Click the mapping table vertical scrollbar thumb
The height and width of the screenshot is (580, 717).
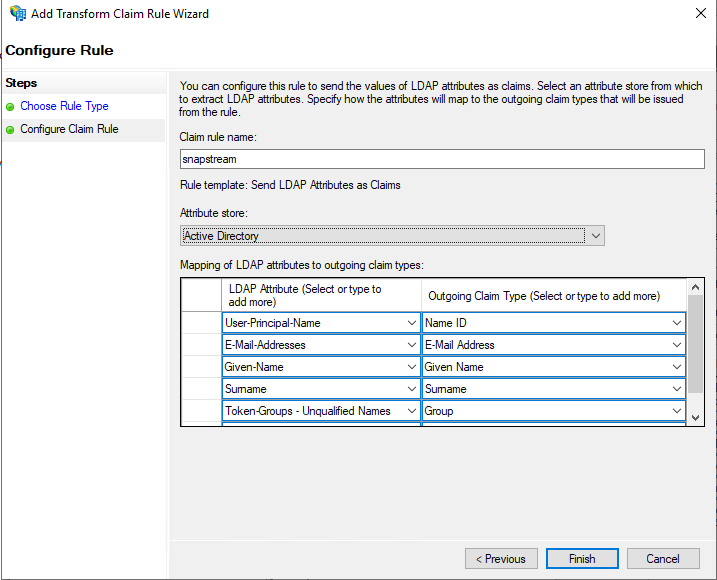pyautogui.click(x=696, y=344)
